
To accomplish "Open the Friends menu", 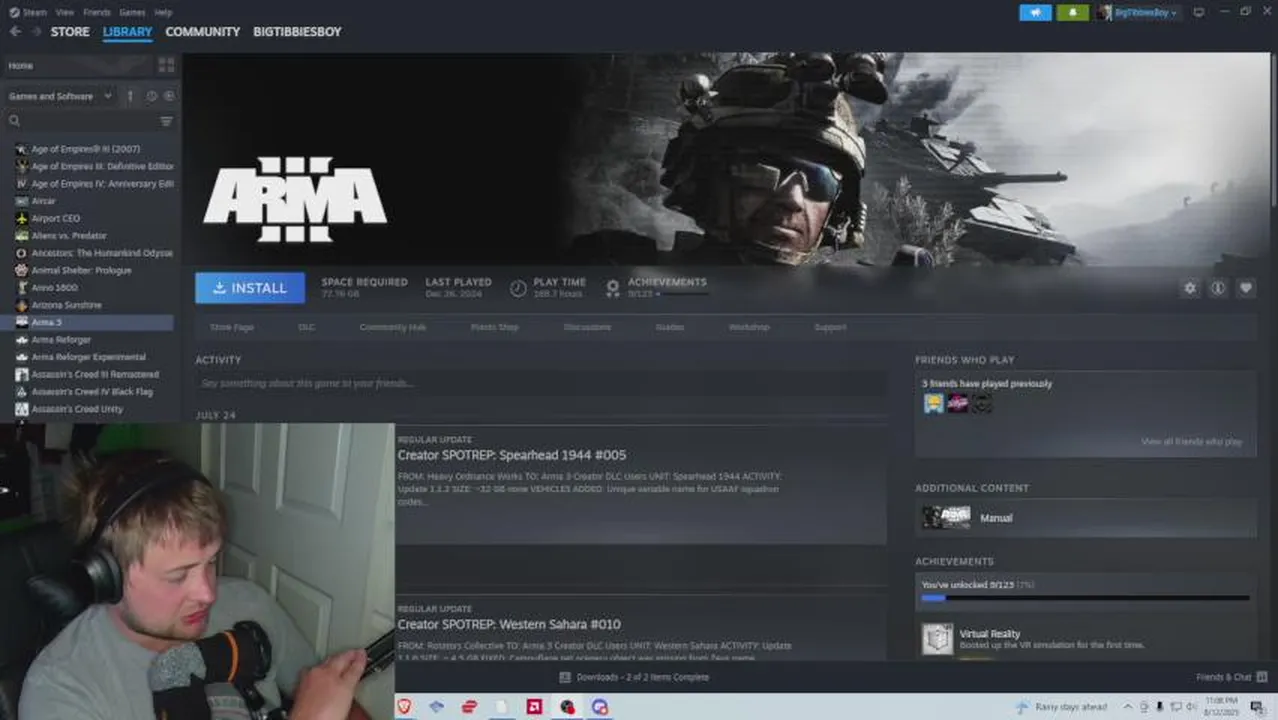I will tap(97, 13).
